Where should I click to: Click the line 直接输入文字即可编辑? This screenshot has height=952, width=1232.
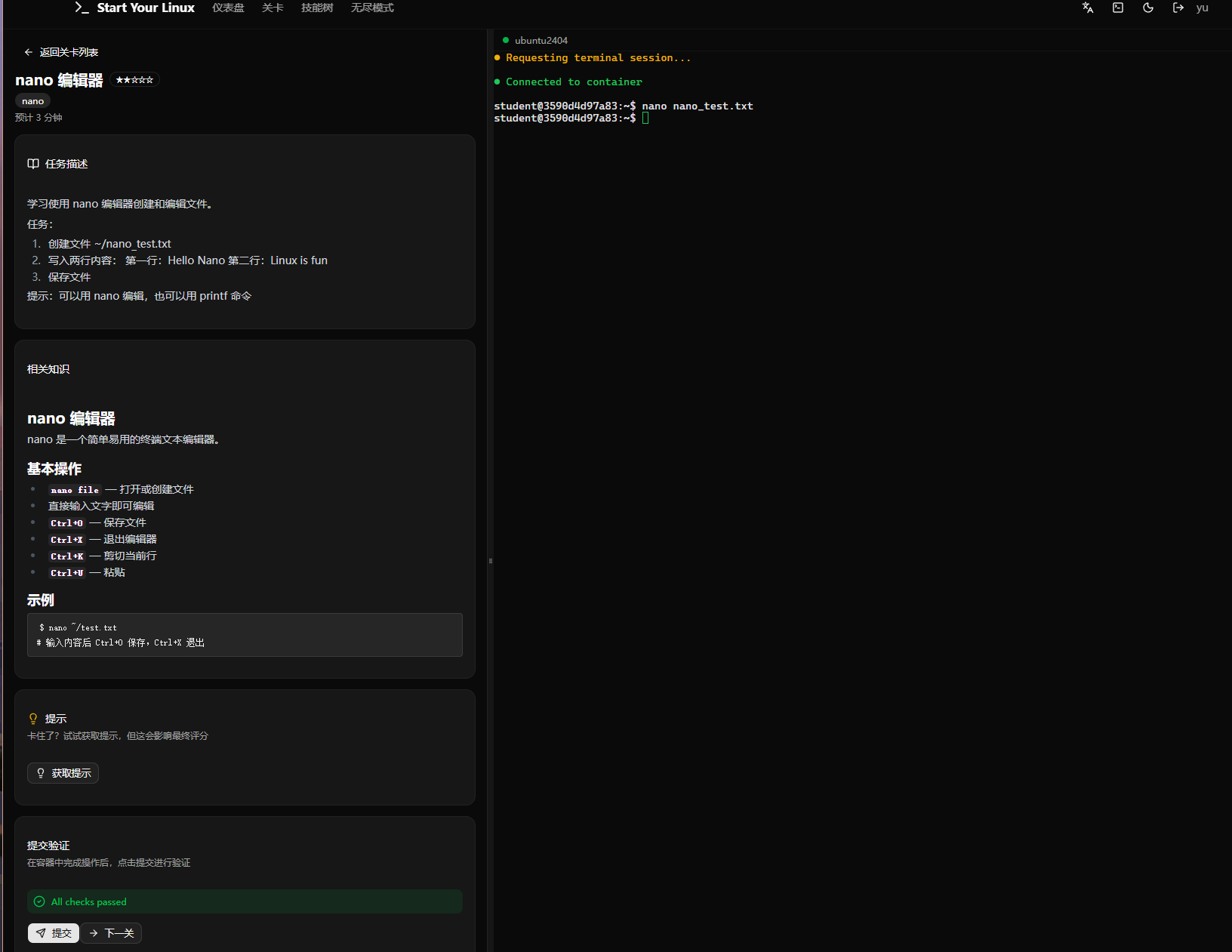click(101, 506)
